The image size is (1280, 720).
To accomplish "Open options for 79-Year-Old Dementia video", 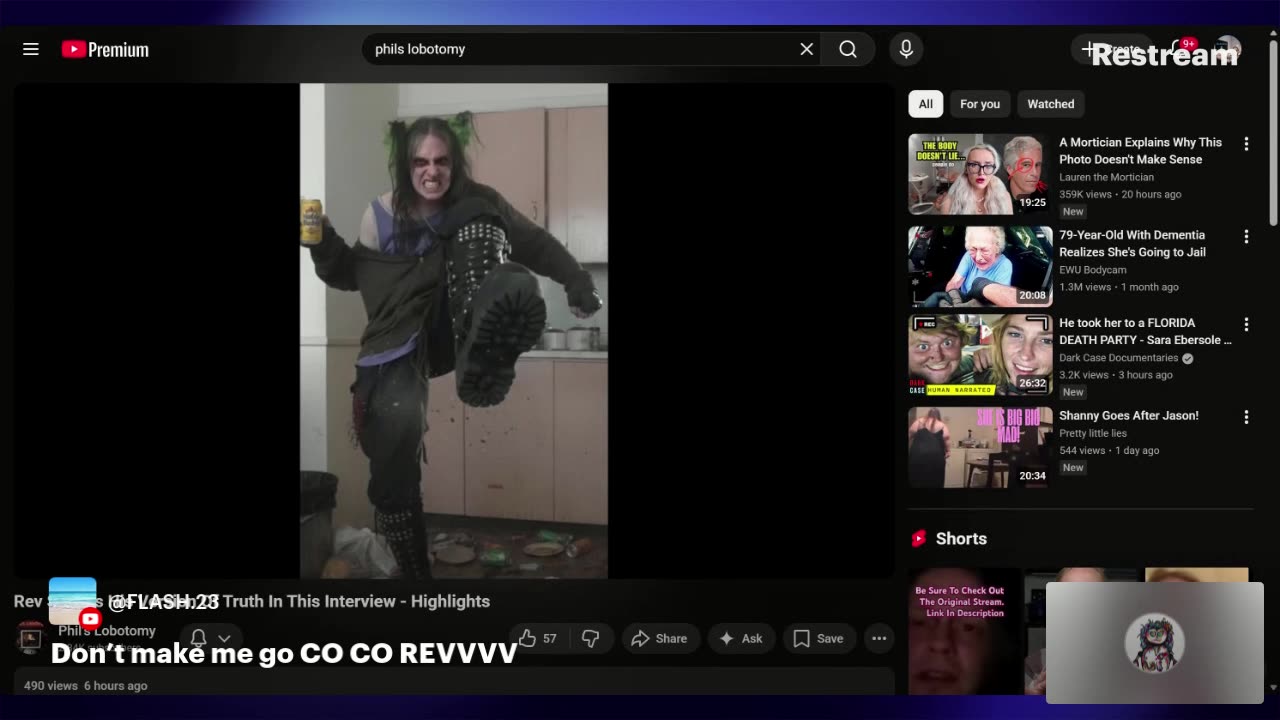I will [x=1246, y=237].
